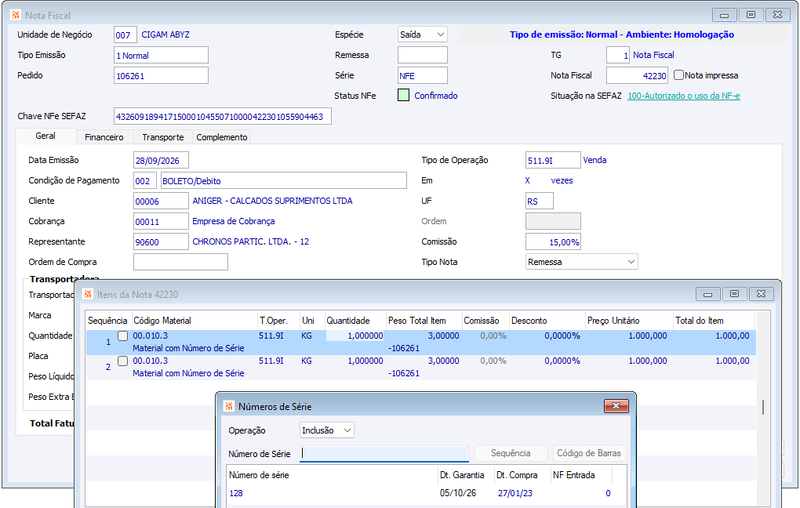Switch to the Geral tab
Viewport: 800px width, 508px height.
45,136
